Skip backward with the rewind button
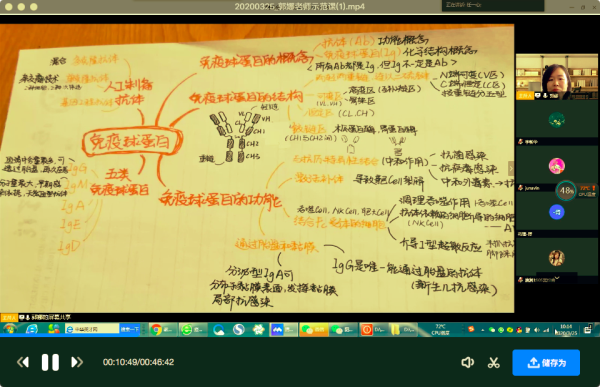The height and width of the screenshot is (387, 600). tap(23, 362)
